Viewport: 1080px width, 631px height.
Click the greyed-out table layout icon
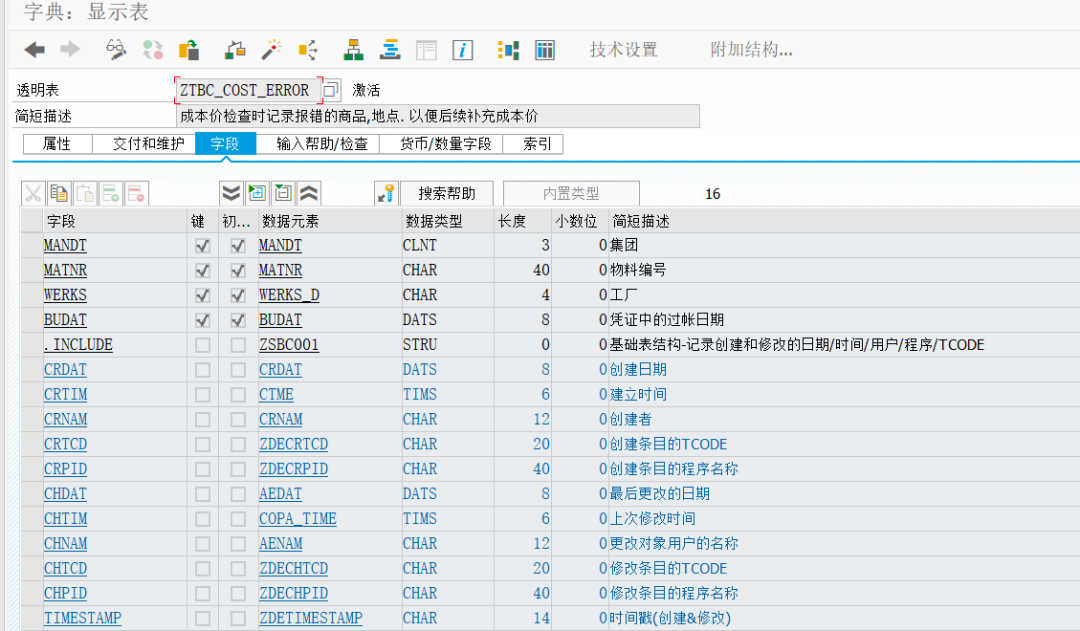pyautogui.click(x=426, y=50)
